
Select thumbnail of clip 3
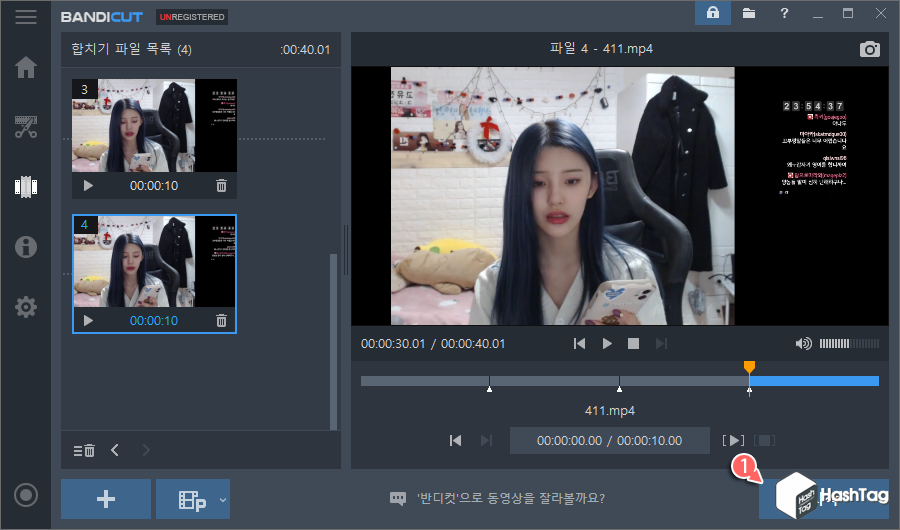point(154,126)
